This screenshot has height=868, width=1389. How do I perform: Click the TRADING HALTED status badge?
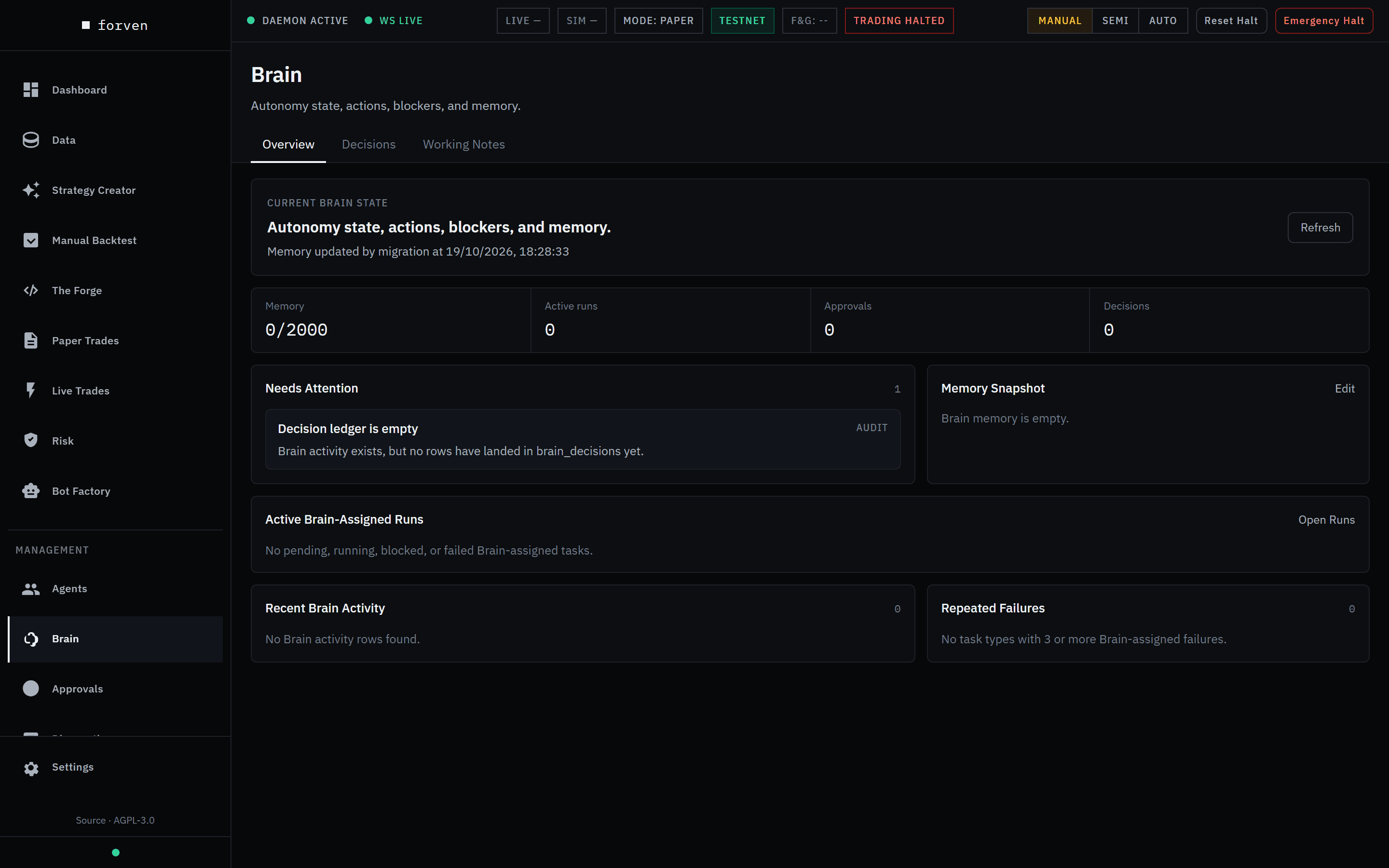(899, 21)
